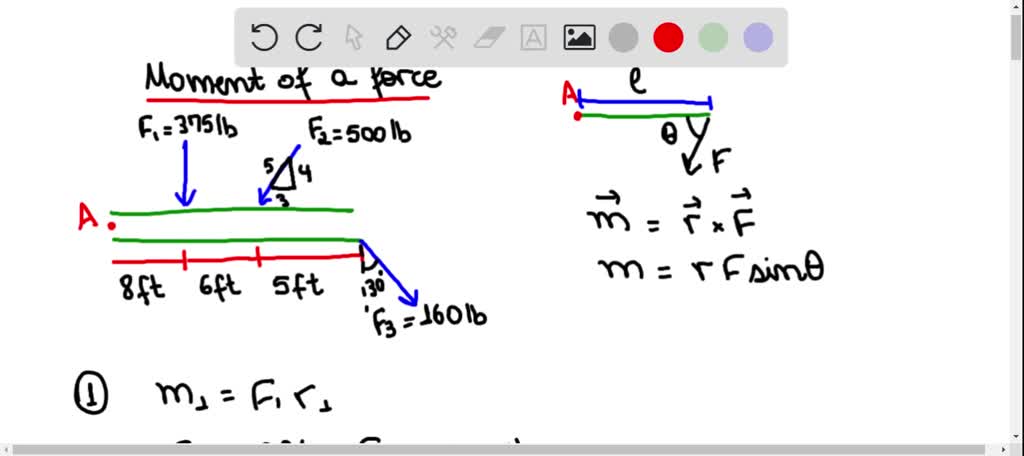Select the pen drawing tool
The width and height of the screenshot is (1024, 456).
398,38
